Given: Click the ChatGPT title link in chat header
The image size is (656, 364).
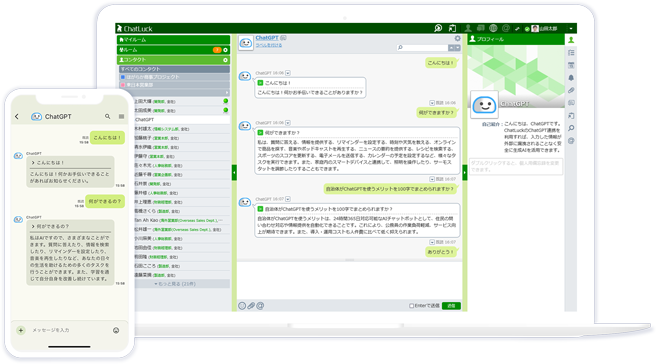Looking at the screenshot, I should [267, 38].
